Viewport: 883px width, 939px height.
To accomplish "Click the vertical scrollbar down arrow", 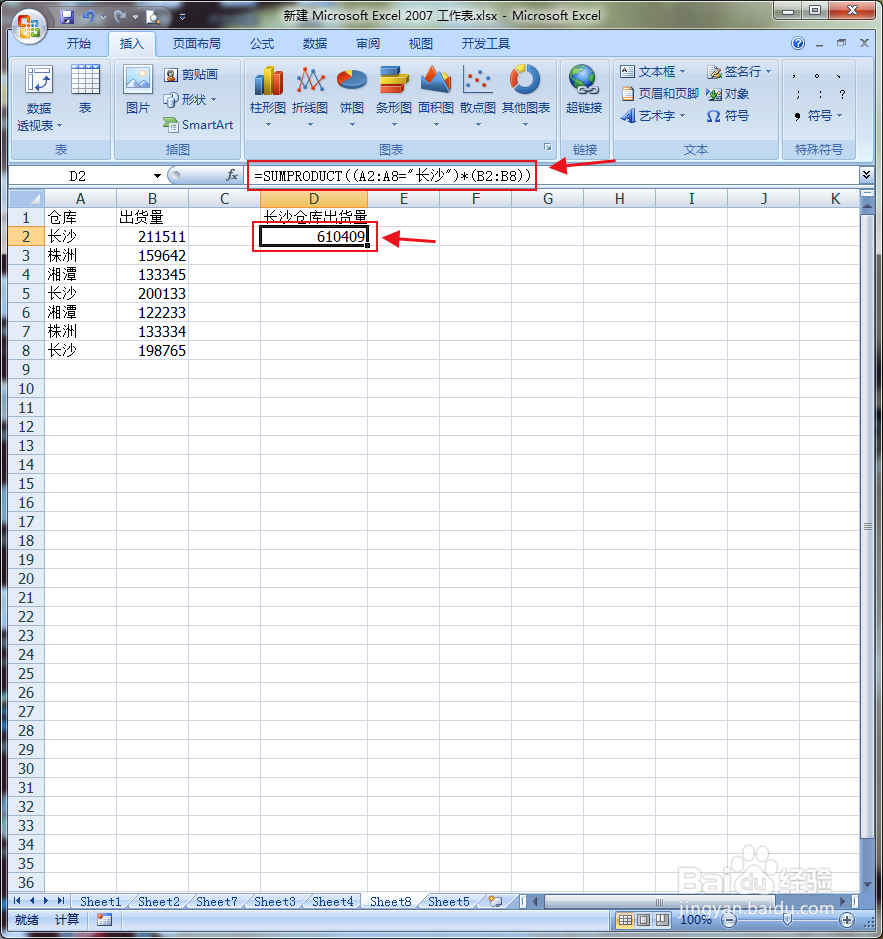I will (867, 885).
